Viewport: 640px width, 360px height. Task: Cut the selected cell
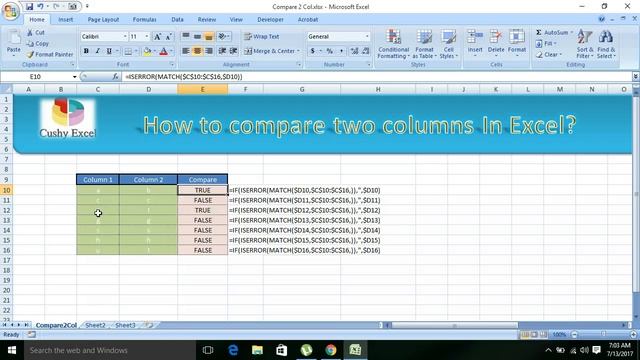coord(36,33)
